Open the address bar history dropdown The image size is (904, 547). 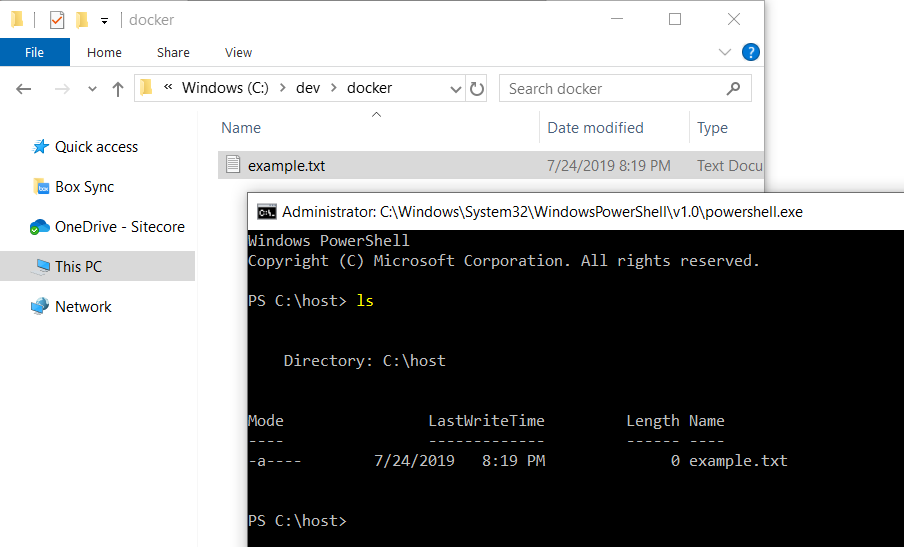click(455, 89)
